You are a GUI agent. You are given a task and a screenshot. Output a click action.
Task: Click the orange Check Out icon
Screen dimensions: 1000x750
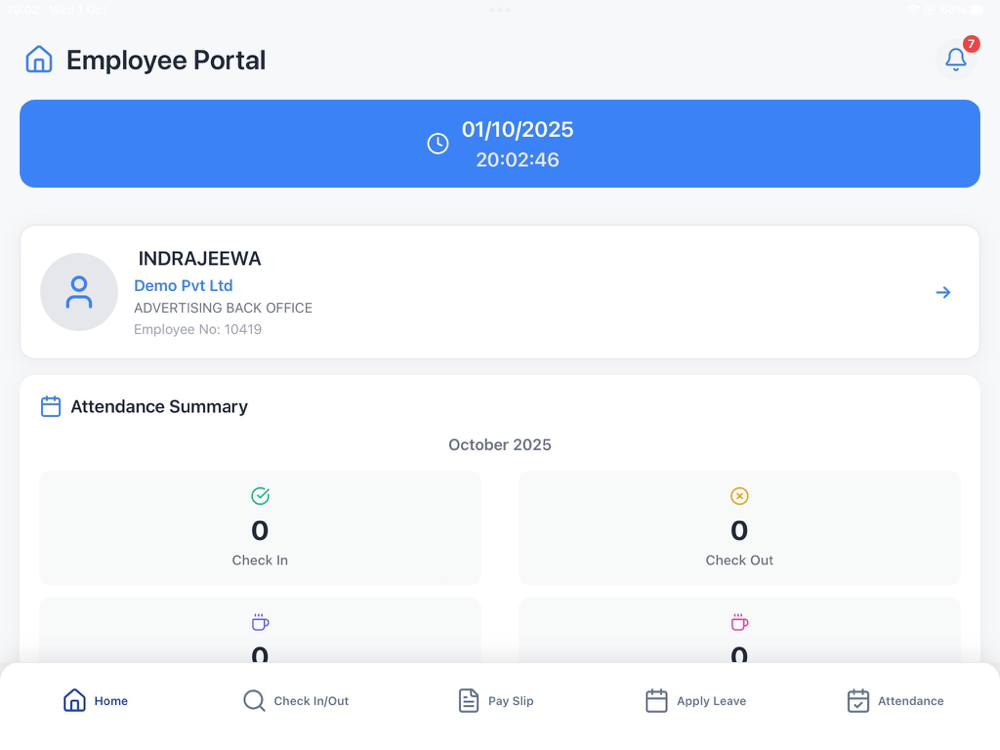[x=739, y=496]
